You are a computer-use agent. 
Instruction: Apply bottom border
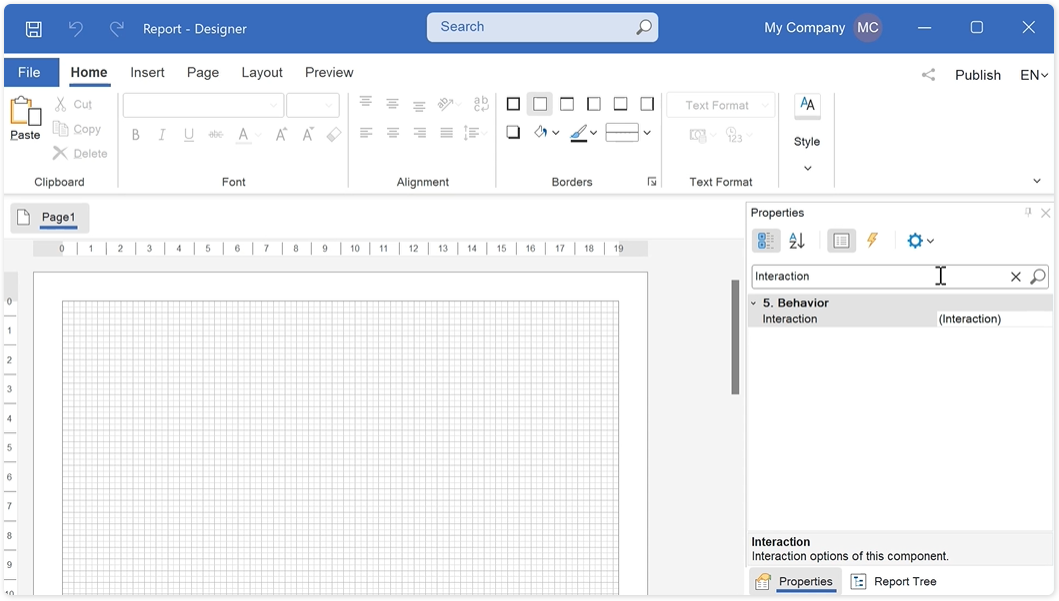[x=620, y=104]
